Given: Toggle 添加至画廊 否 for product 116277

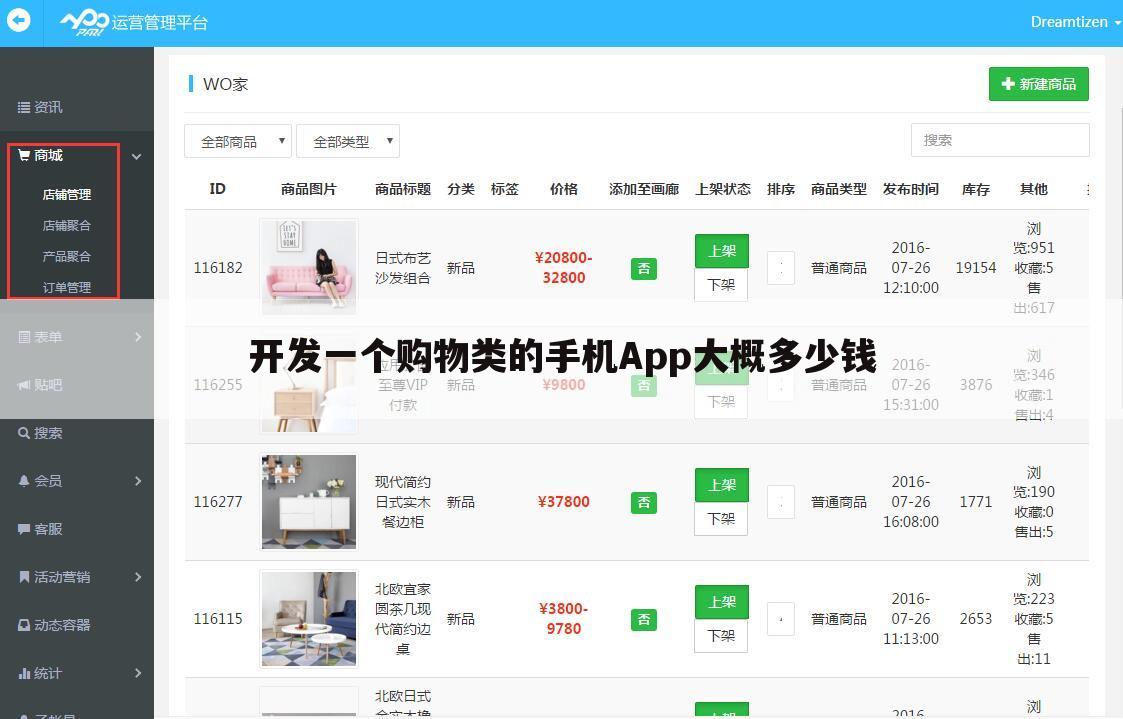Looking at the screenshot, I should pos(644,503).
